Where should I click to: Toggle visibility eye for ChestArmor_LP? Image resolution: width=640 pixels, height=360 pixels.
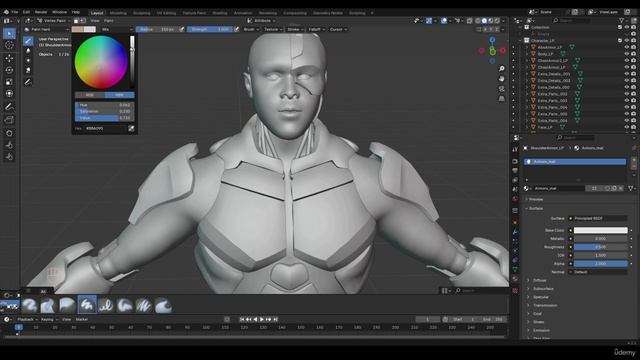point(627,67)
